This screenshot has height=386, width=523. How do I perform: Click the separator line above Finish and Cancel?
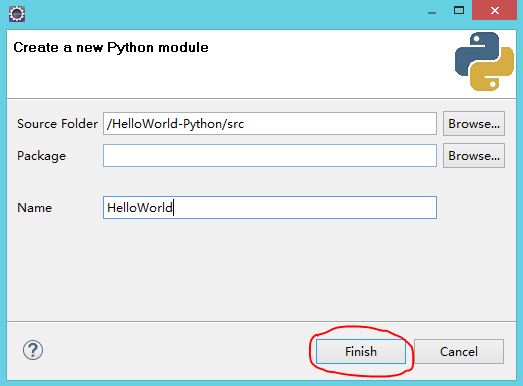coord(262,321)
